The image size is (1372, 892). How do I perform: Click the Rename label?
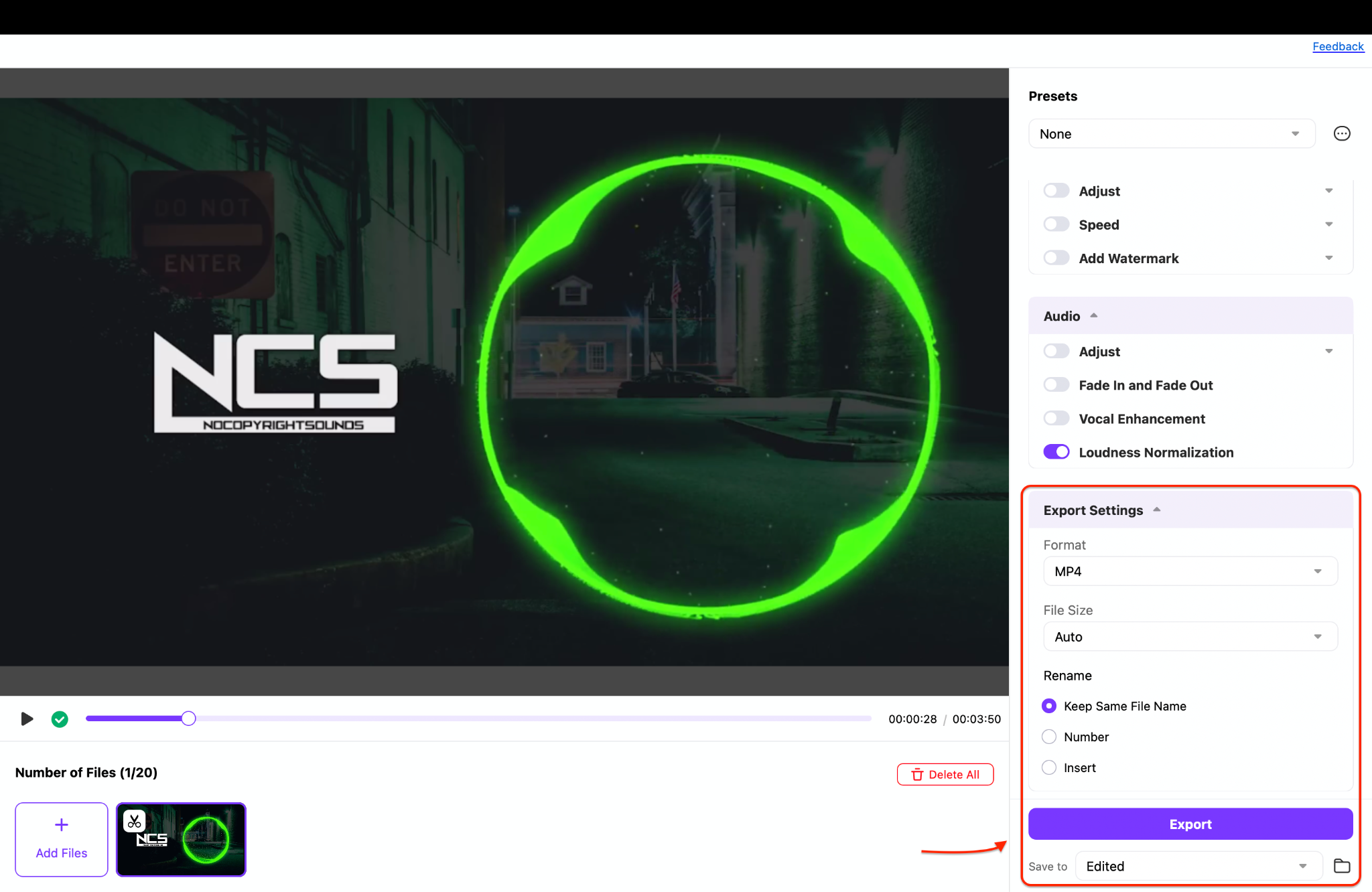pos(1068,676)
